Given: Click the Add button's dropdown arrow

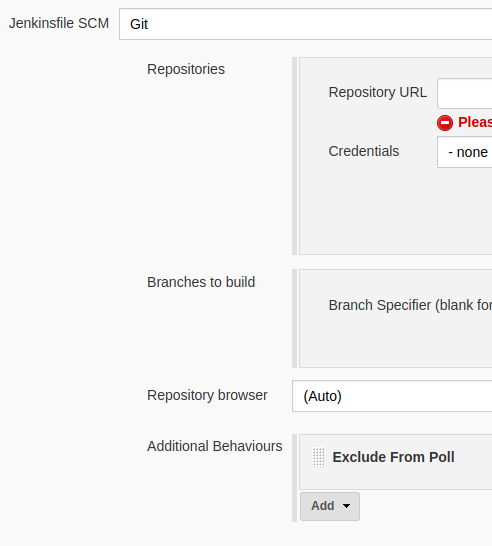Looking at the screenshot, I should click(x=346, y=506).
